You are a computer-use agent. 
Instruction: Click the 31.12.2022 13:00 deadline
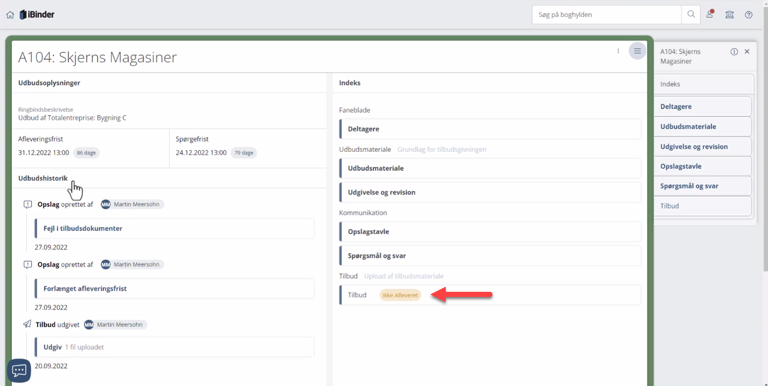click(44, 153)
